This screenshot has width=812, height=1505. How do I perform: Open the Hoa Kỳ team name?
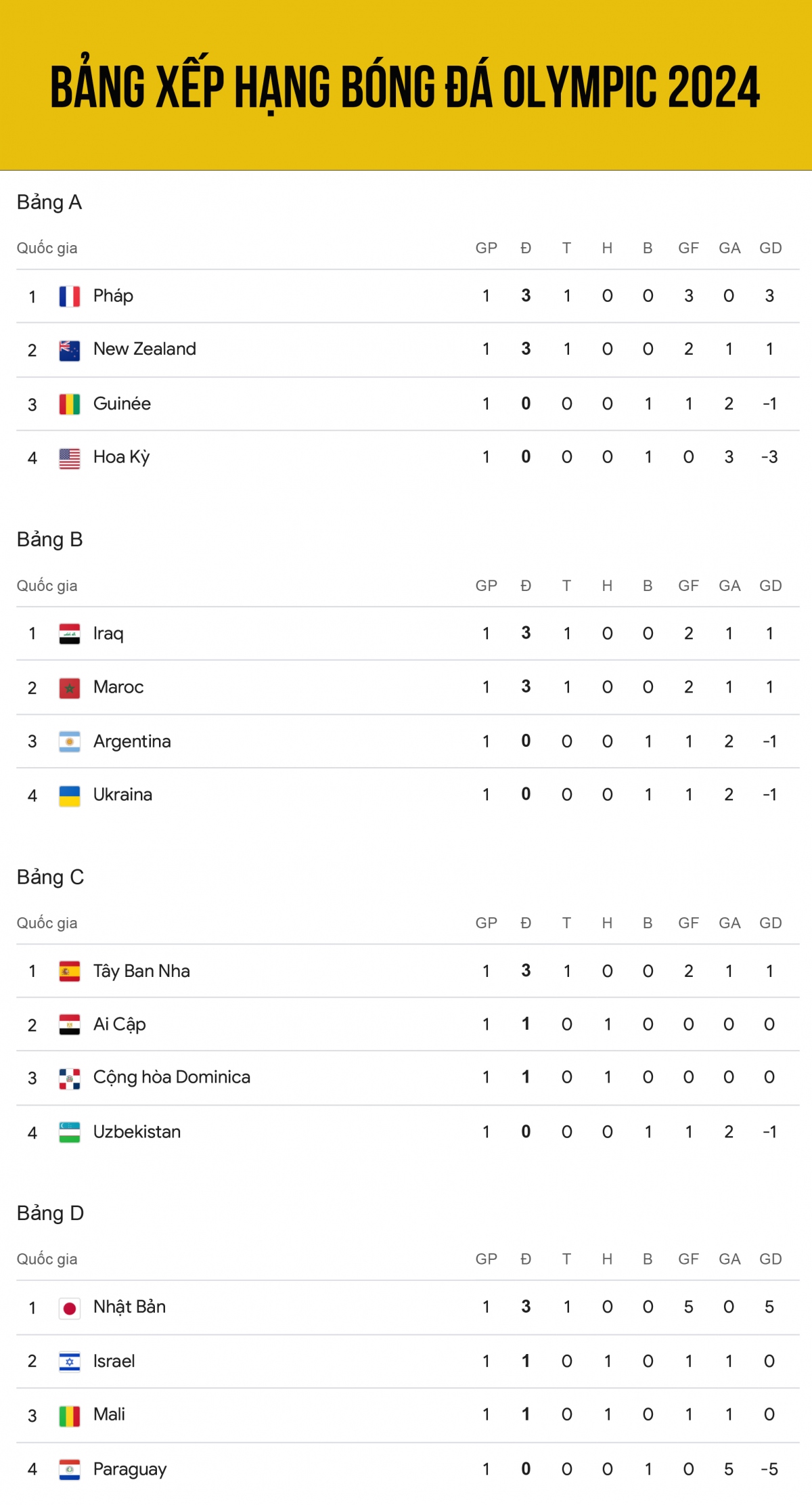(x=122, y=457)
